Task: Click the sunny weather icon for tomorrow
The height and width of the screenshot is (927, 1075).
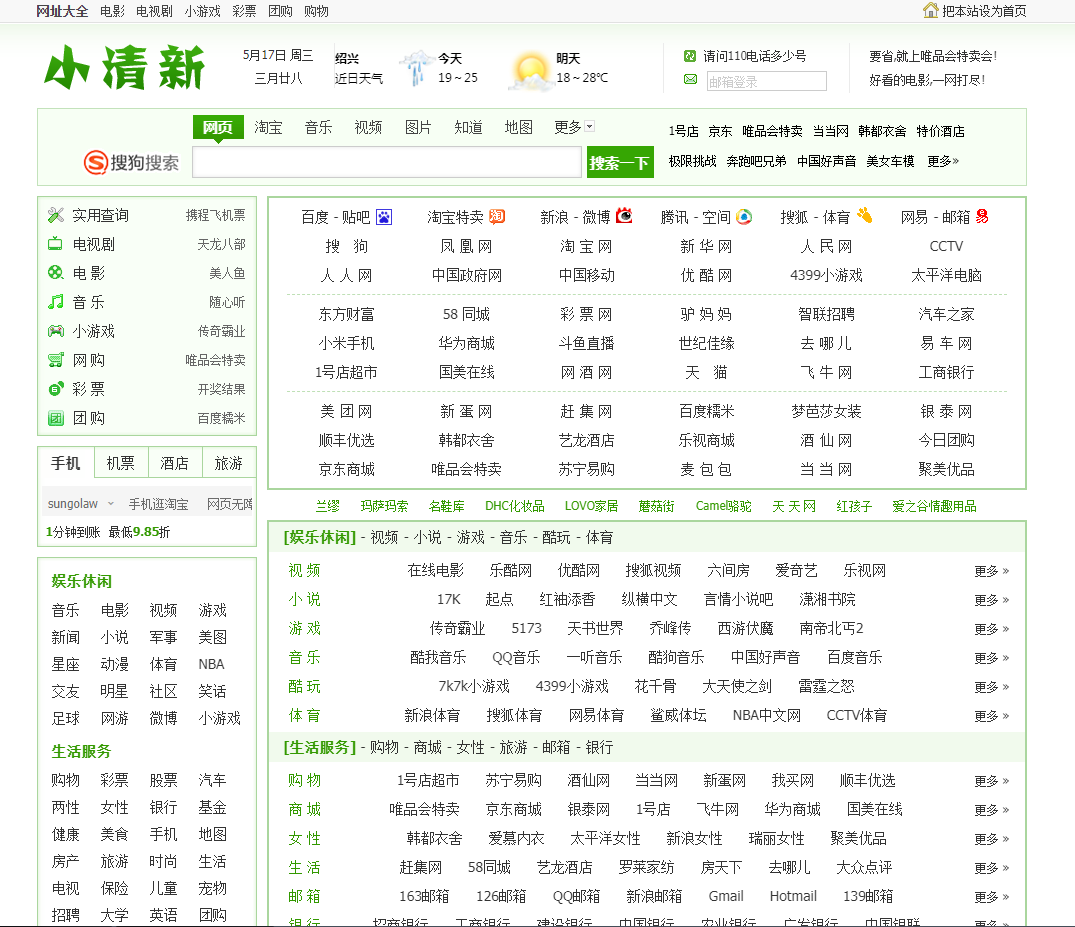Action: click(x=531, y=72)
